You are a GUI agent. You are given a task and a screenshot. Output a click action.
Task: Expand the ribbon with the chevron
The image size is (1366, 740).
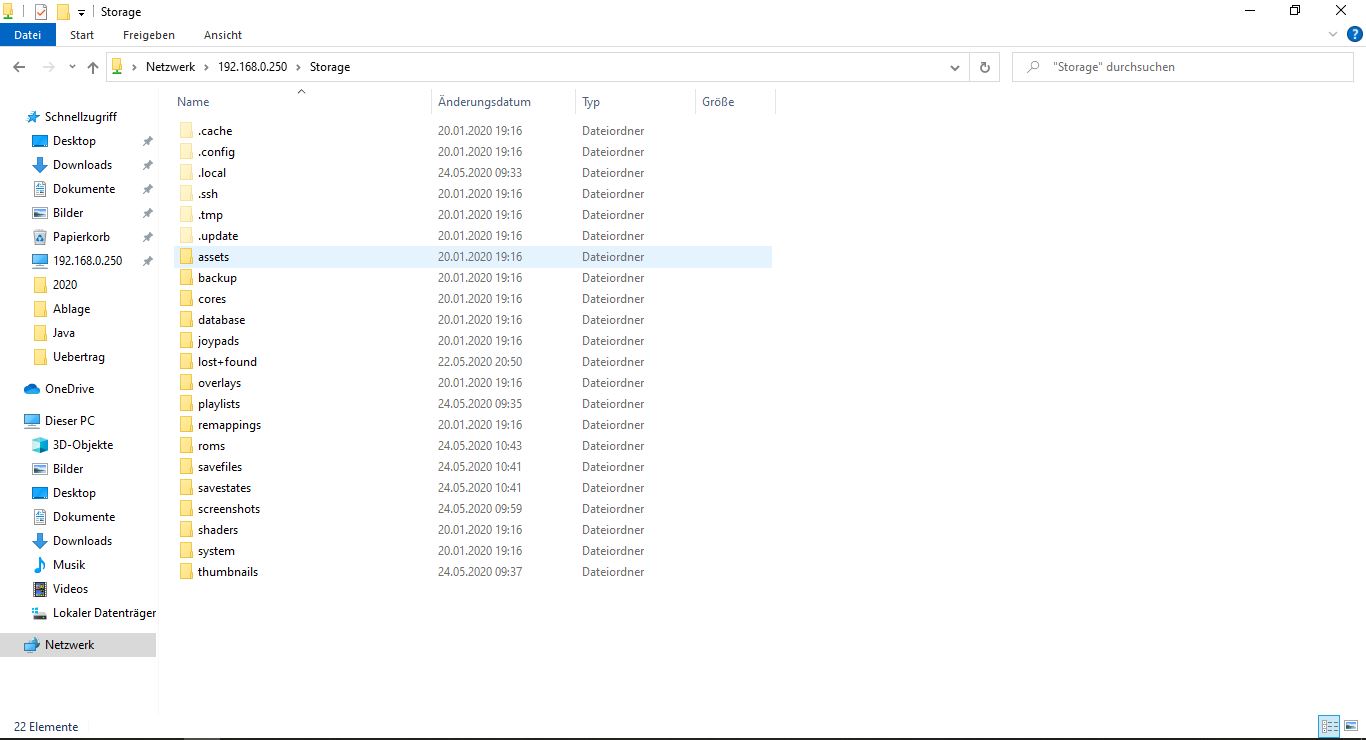[1332, 34]
